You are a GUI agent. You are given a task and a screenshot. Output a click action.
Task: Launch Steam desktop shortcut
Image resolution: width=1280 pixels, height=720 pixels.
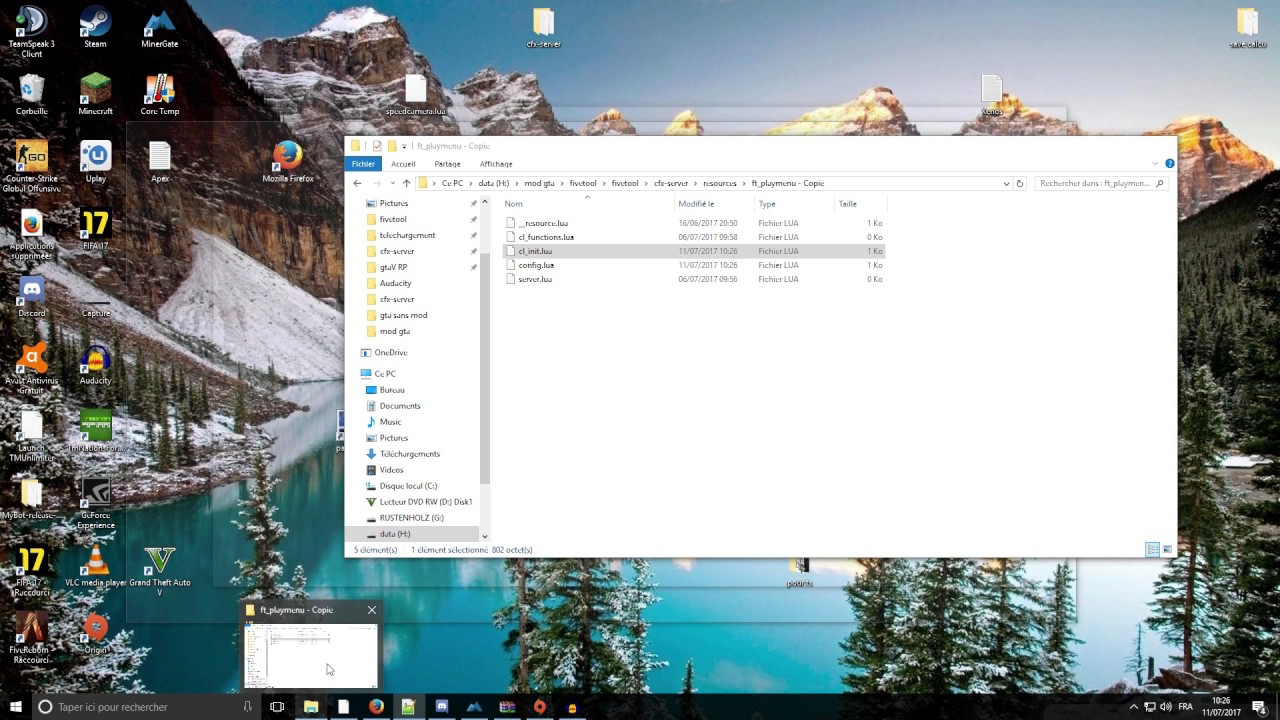[x=95, y=26]
